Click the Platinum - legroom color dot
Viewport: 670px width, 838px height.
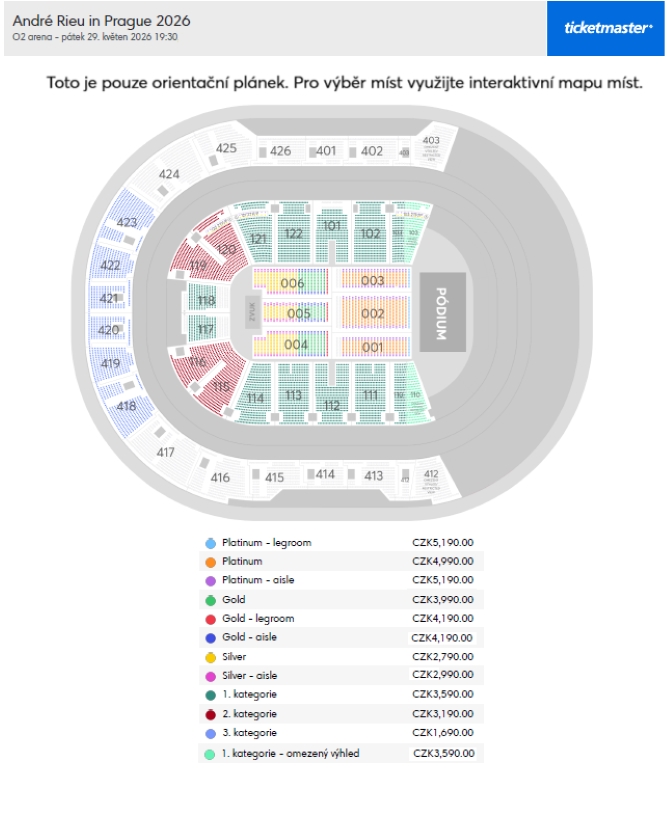click(211, 544)
